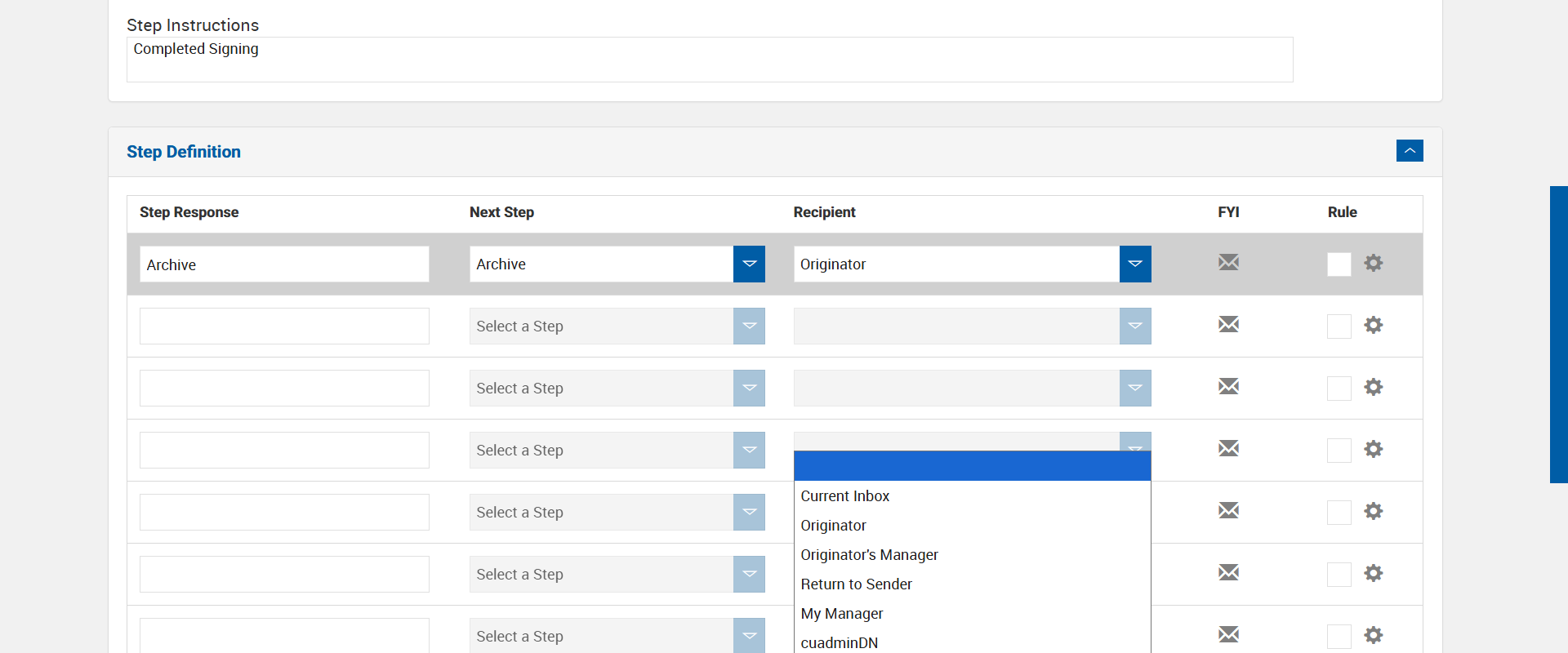Open rule settings gear for Archive row
Viewport: 1568px width, 653px height.
click(1374, 263)
